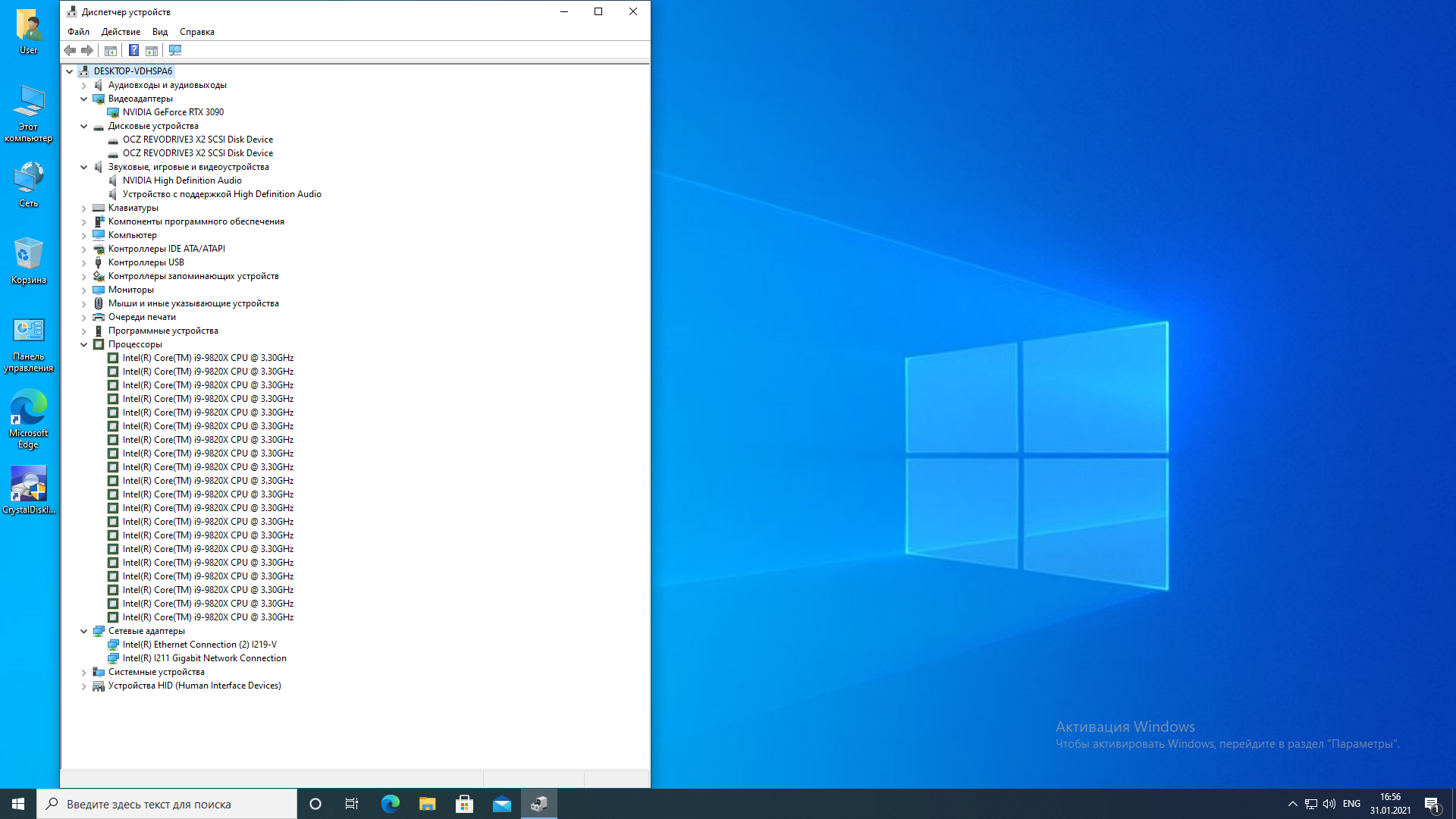Select Intel(R) Ethernet Connection (2) I219-V
1456x819 pixels.
(199, 645)
